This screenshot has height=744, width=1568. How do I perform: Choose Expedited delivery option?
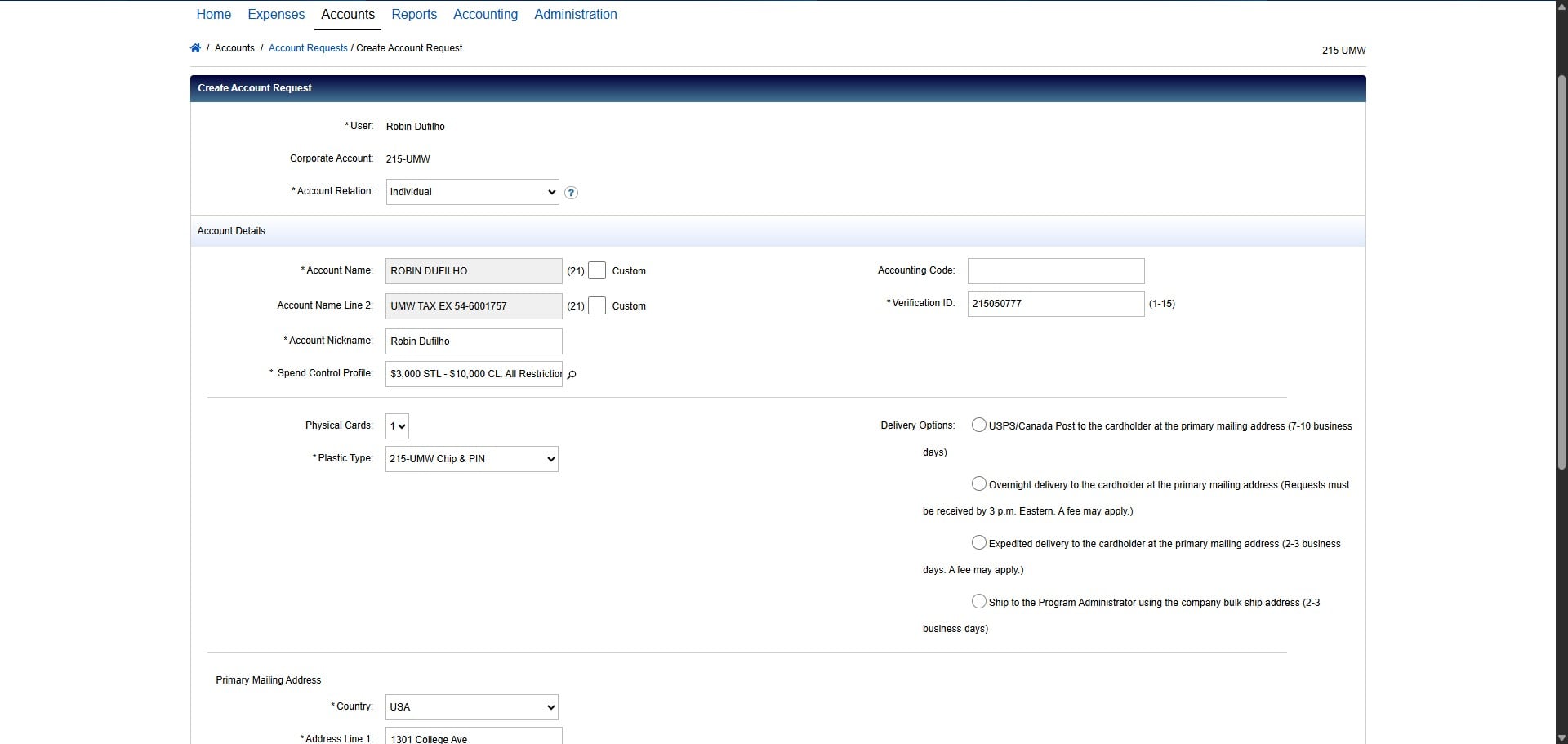tap(978, 542)
